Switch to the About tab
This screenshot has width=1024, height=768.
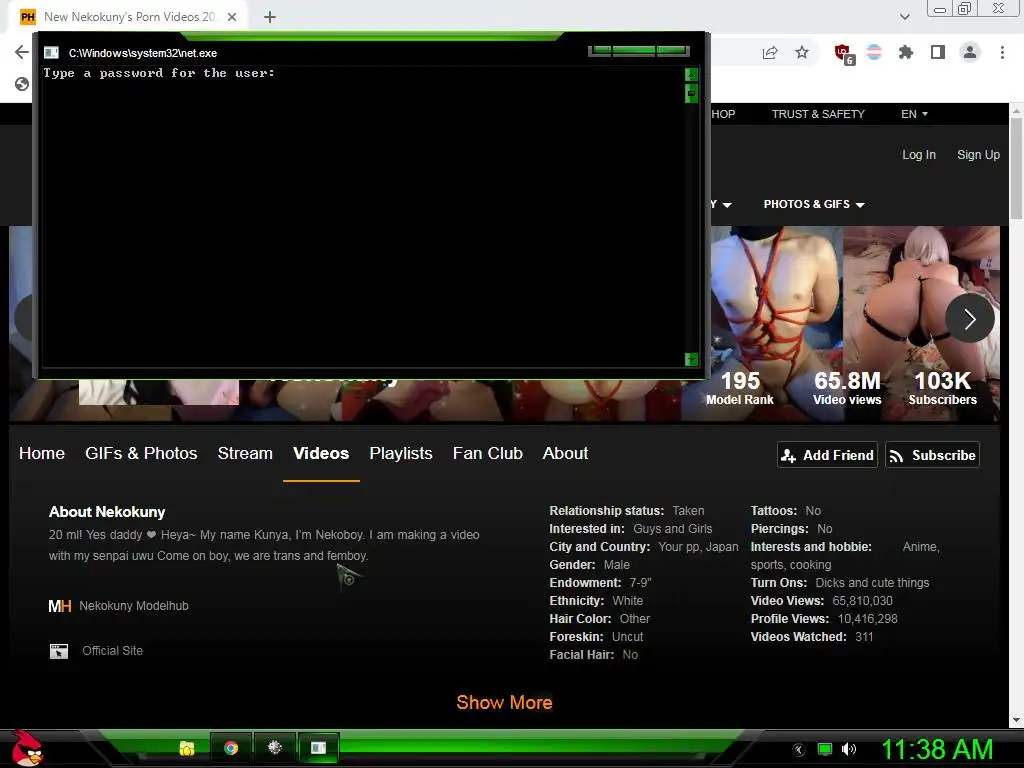pyautogui.click(x=566, y=453)
